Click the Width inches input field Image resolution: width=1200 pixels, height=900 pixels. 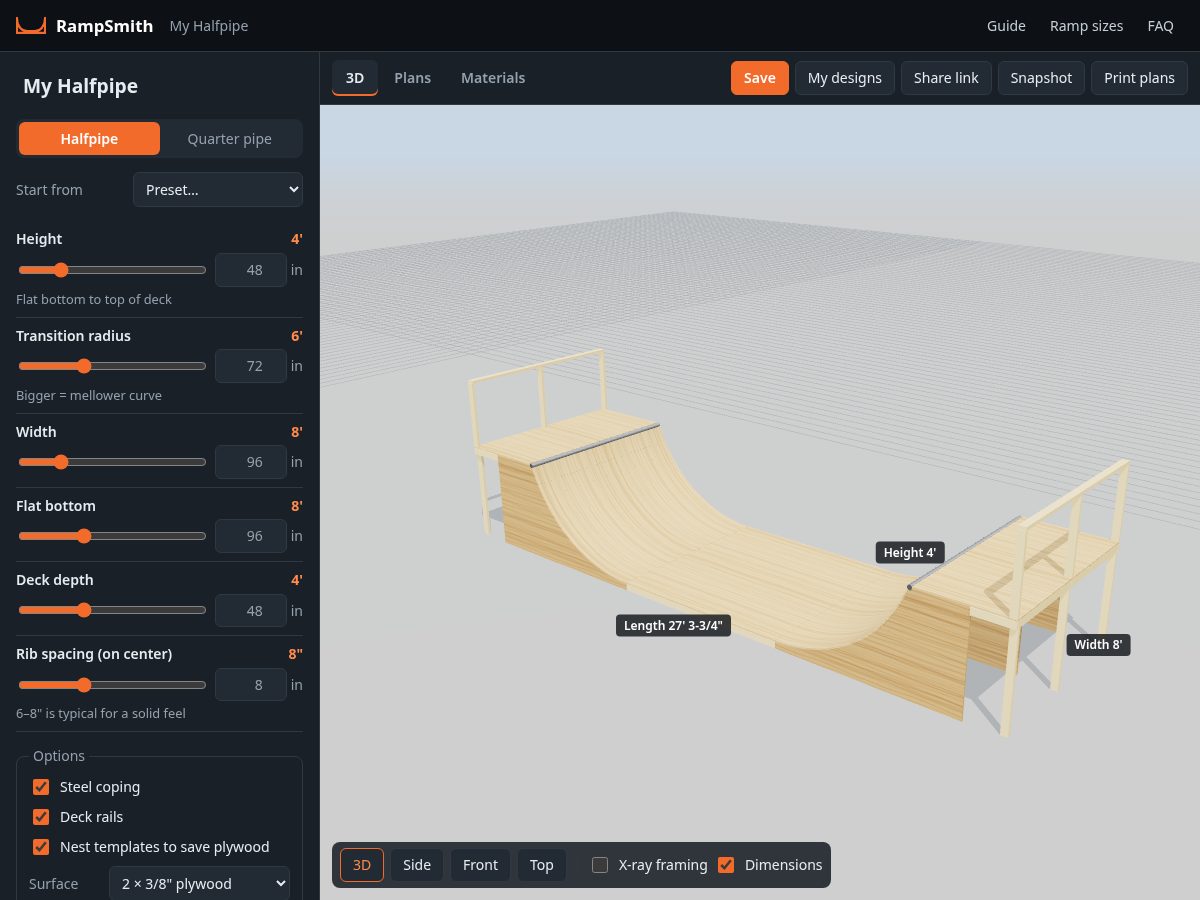click(251, 462)
